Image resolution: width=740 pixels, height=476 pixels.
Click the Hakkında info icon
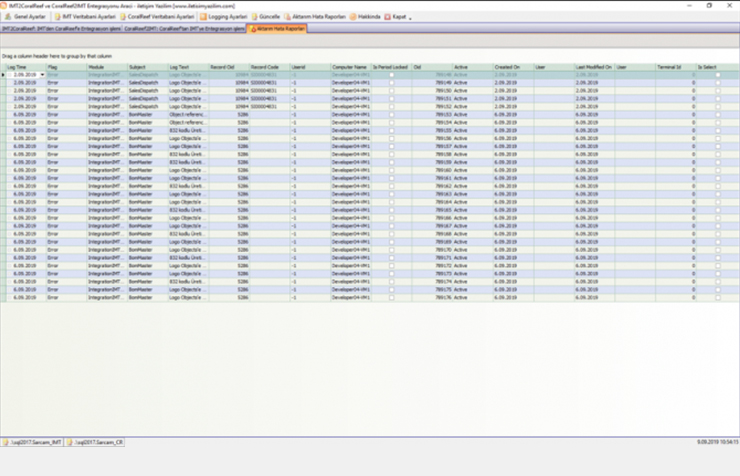(x=353, y=17)
